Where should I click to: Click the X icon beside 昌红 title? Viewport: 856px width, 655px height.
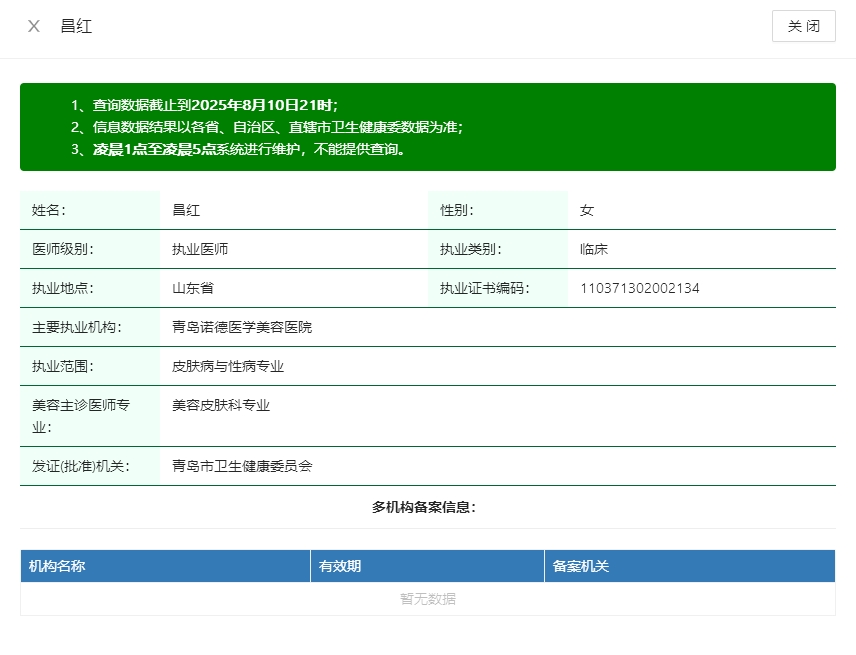click(34, 26)
